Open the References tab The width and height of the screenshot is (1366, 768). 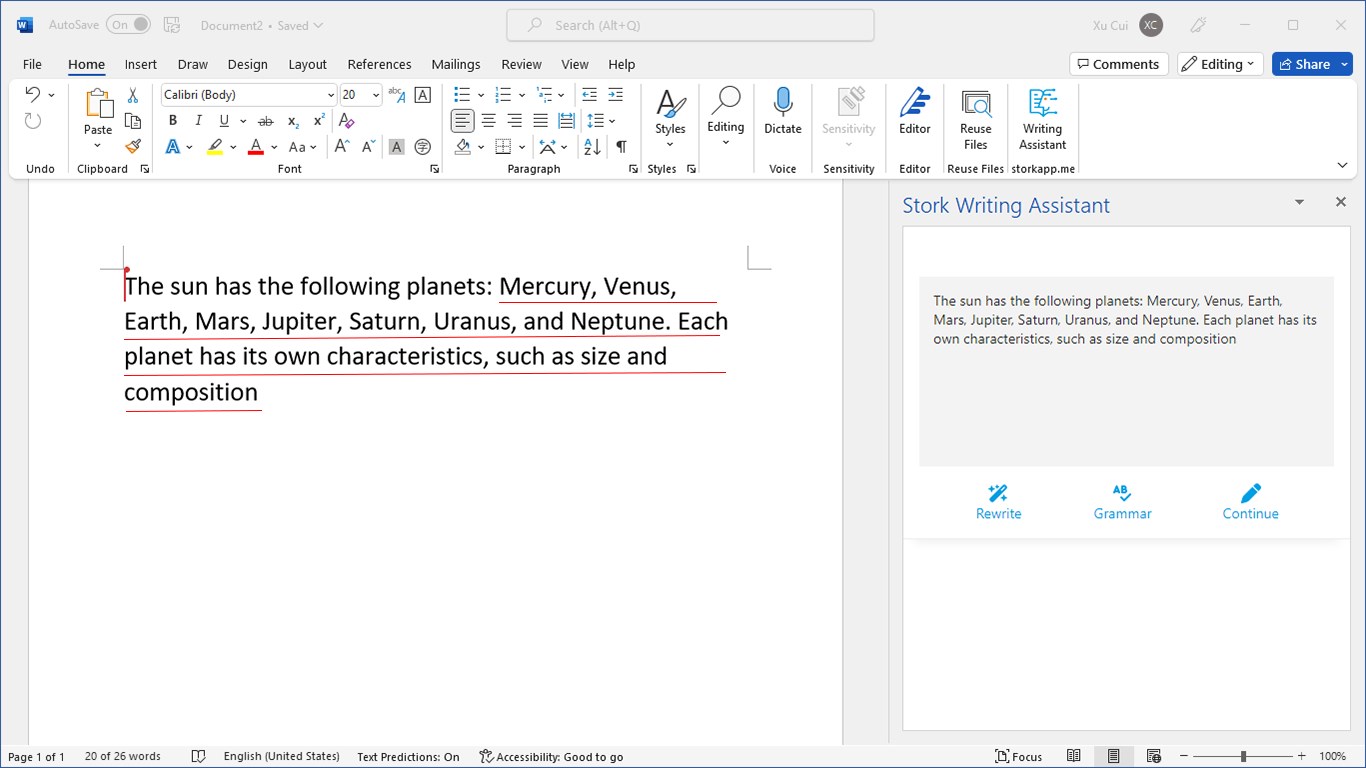pos(379,64)
